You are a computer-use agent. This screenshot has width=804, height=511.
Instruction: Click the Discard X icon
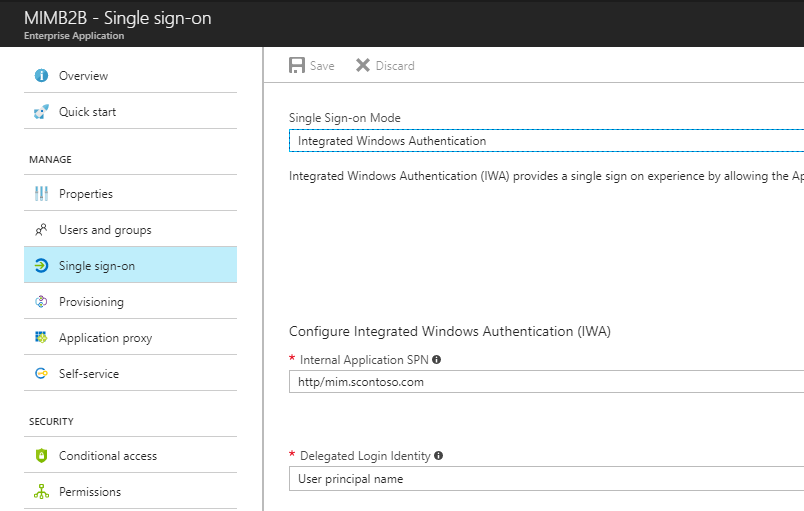pyautogui.click(x=363, y=65)
